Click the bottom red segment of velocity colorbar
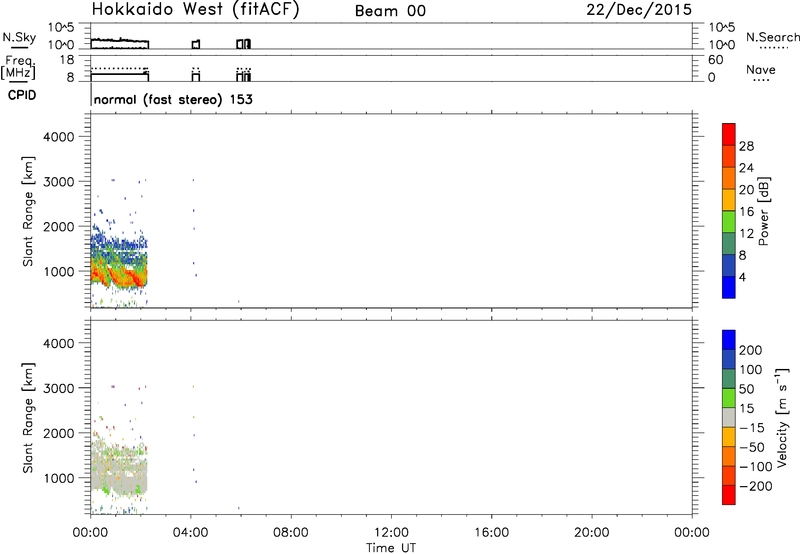The width and height of the screenshot is (800, 554). click(x=729, y=495)
